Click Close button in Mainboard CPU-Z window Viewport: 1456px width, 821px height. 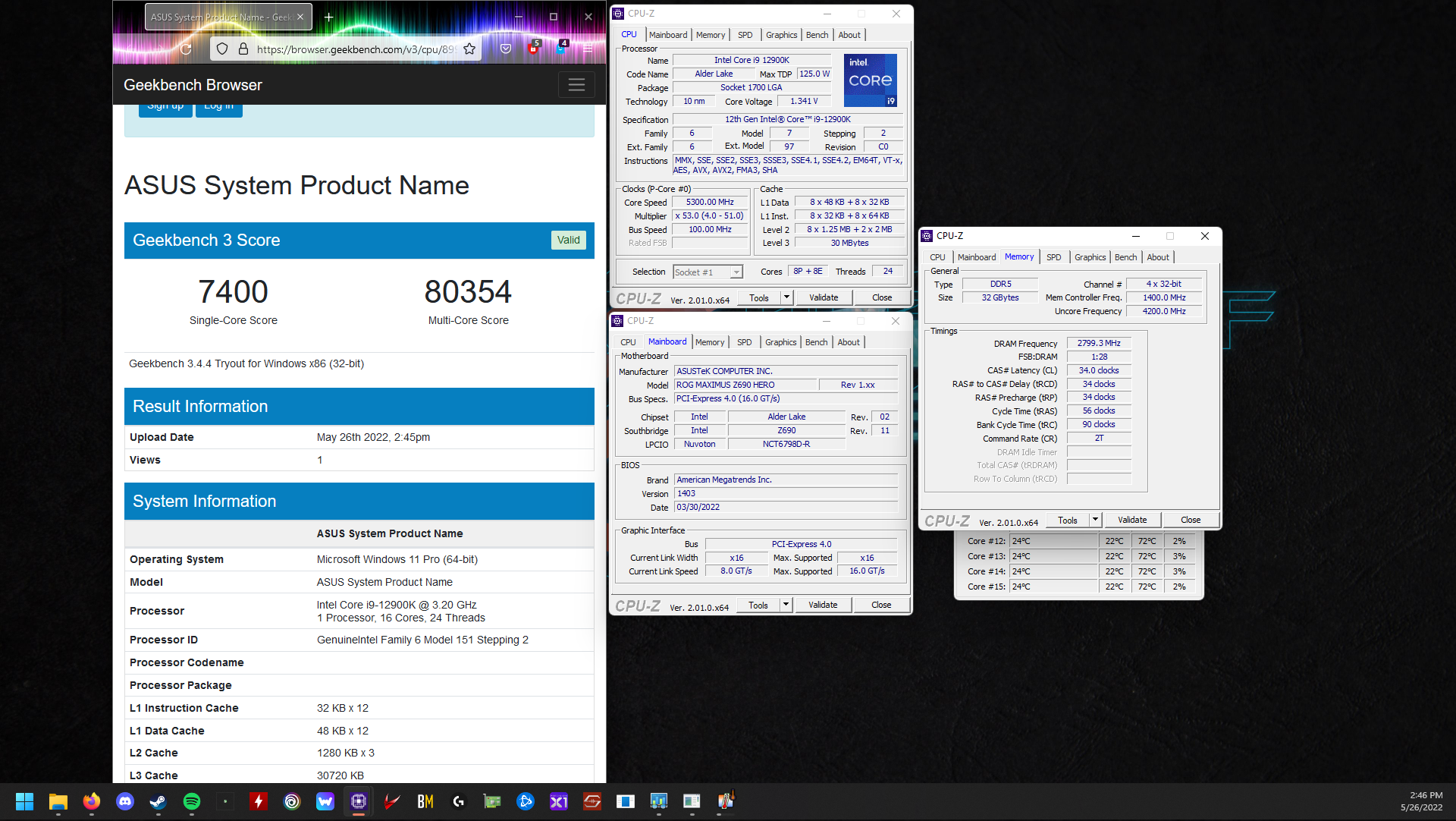(881, 605)
